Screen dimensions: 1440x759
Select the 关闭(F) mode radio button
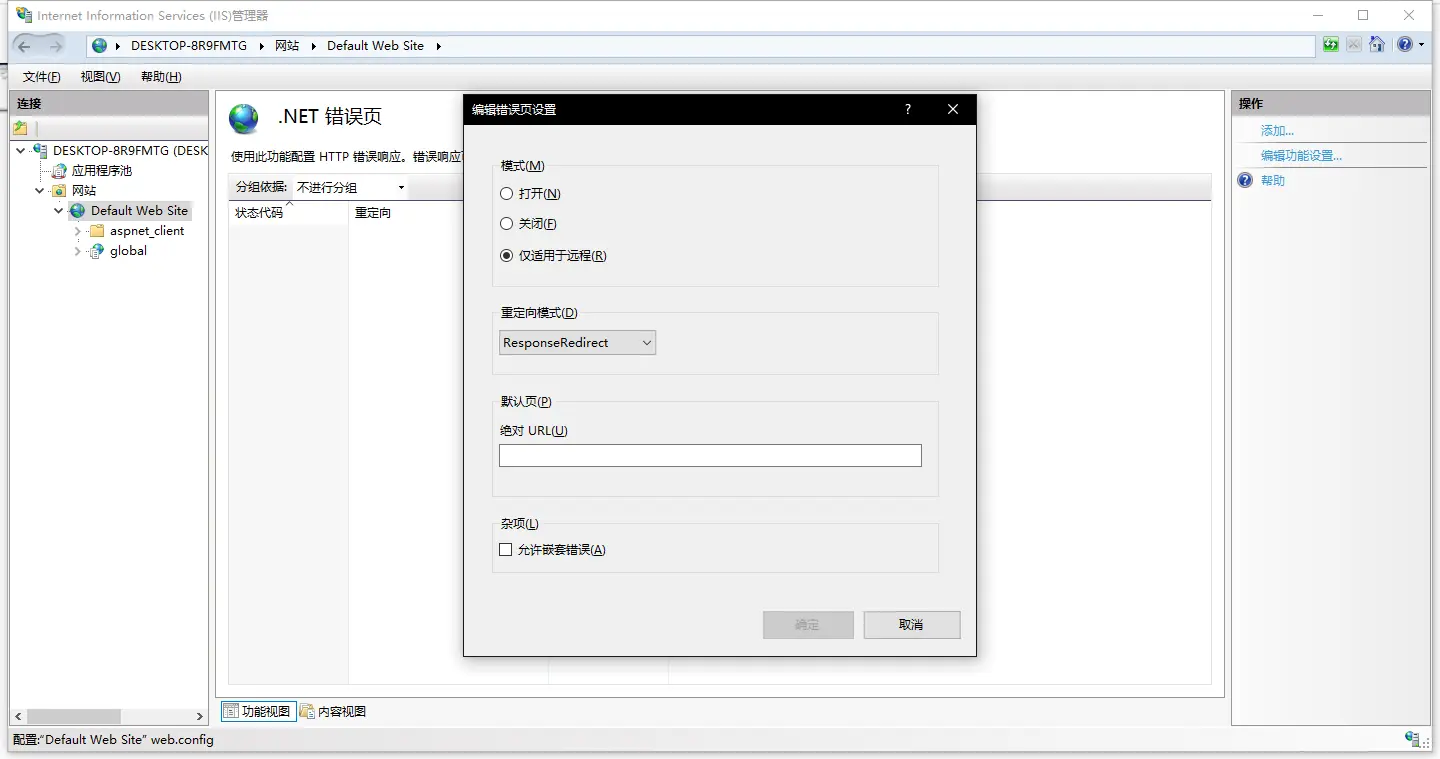pyautogui.click(x=506, y=224)
